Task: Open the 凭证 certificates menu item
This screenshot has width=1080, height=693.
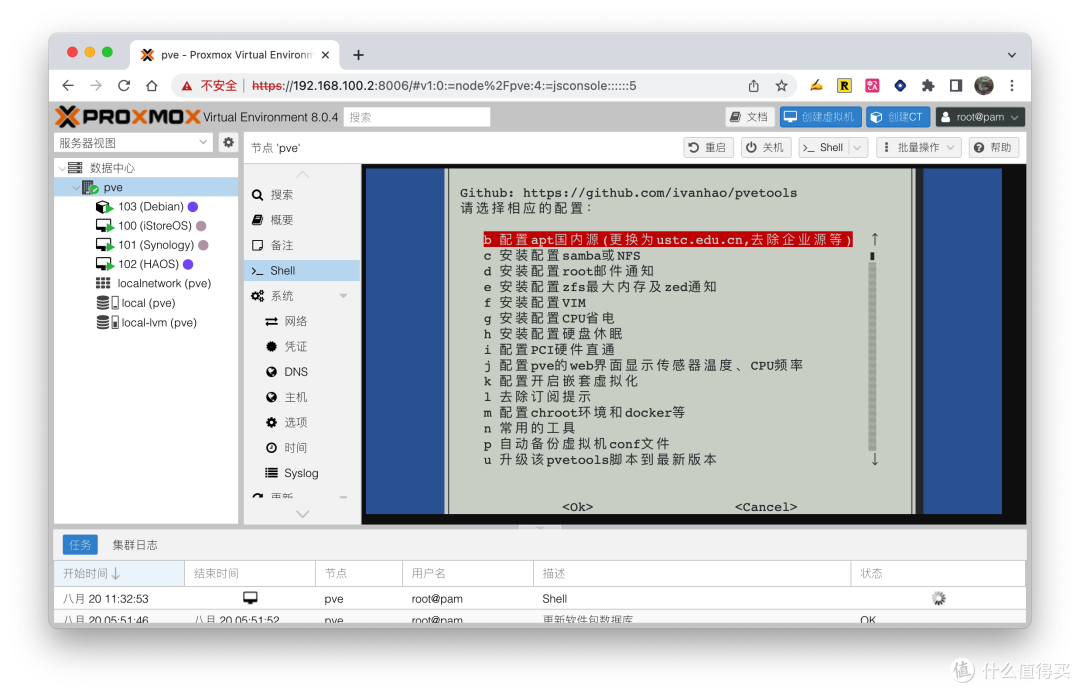Action: click(302, 346)
